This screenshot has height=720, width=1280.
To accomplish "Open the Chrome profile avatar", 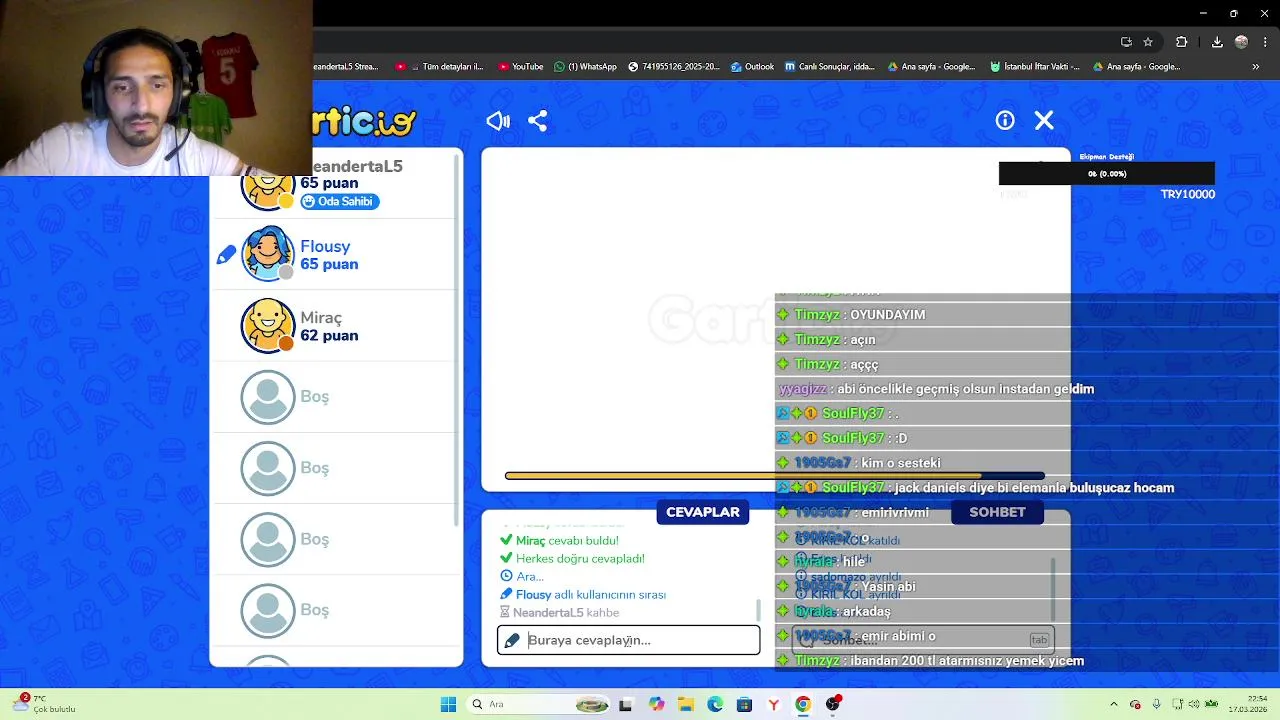I will (x=1241, y=42).
